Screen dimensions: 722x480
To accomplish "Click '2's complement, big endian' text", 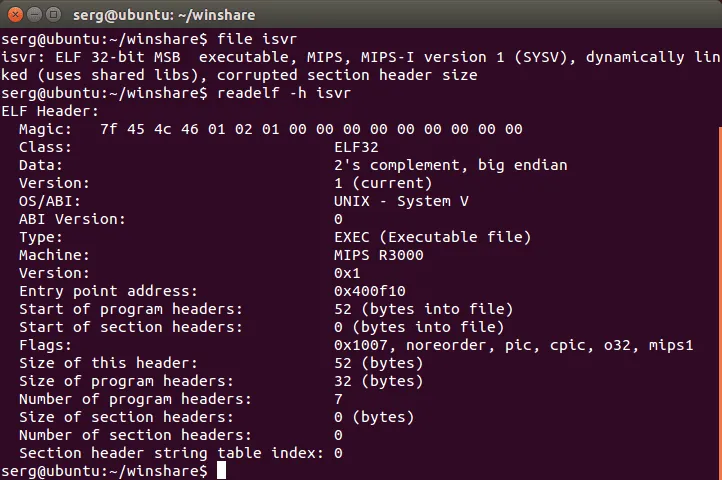I will click(450, 165).
